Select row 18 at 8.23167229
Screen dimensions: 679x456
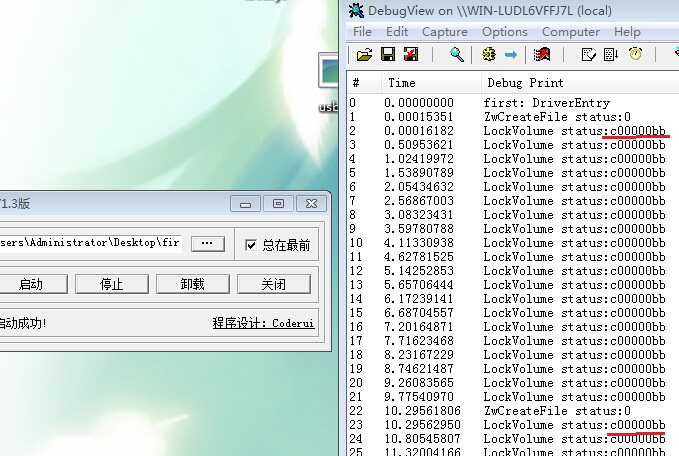pos(513,355)
